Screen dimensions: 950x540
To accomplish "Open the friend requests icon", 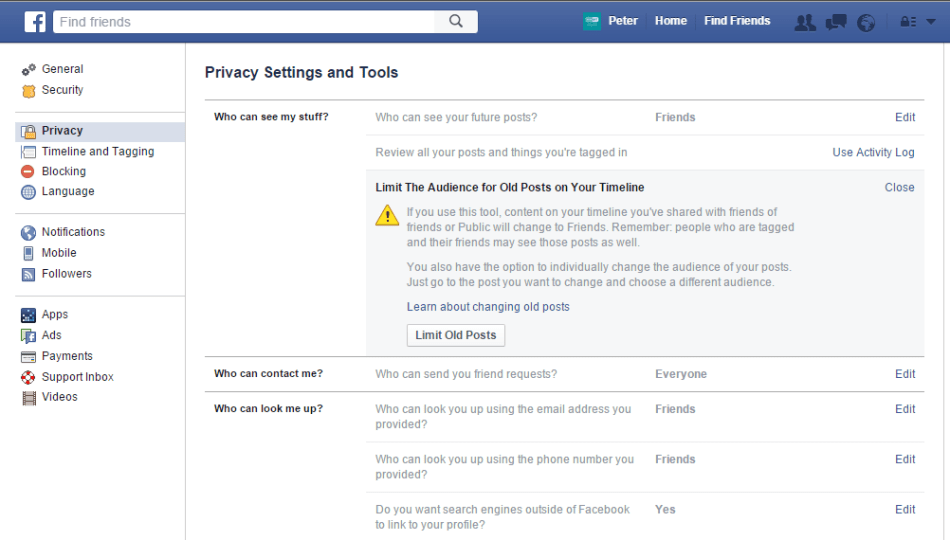I will (x=805, y=22).
